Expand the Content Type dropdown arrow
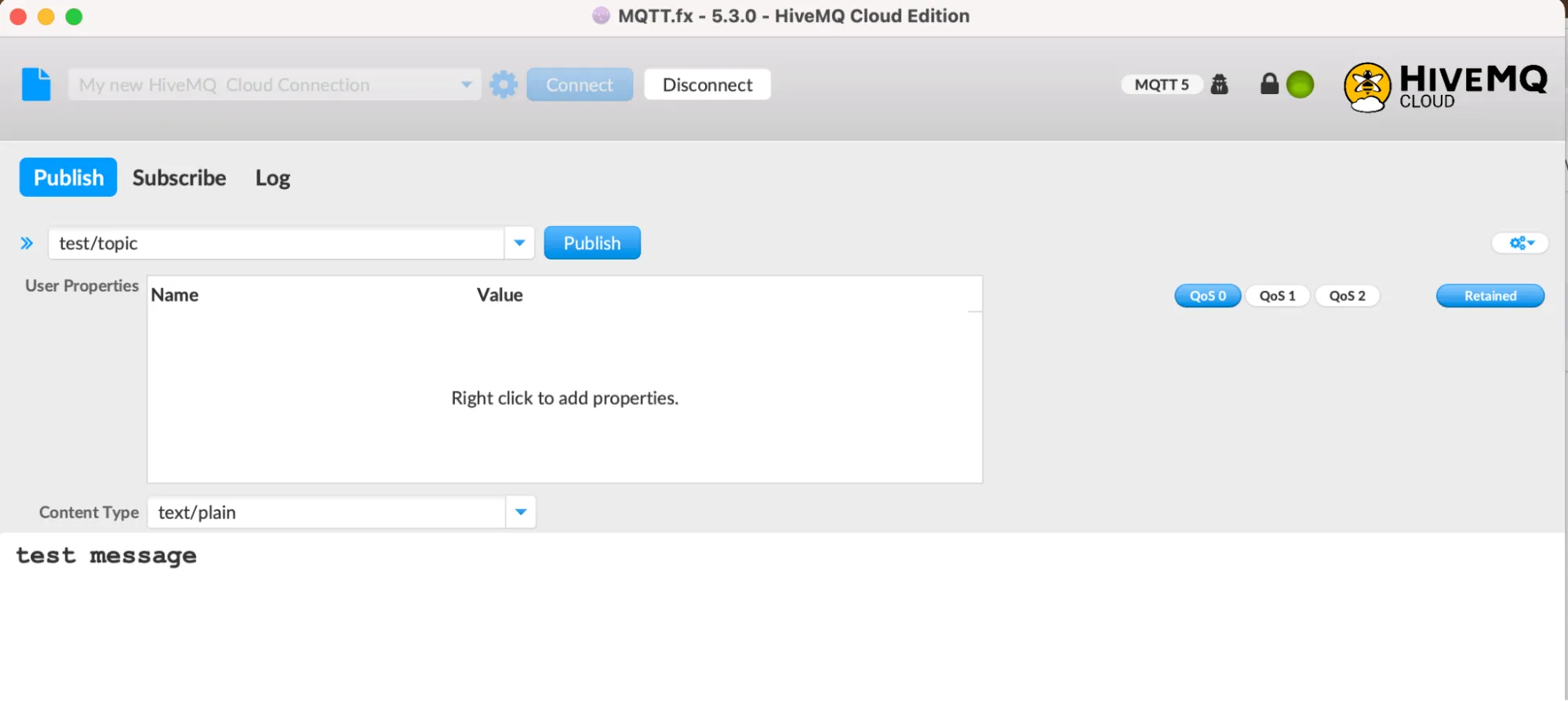 [521, 512]
